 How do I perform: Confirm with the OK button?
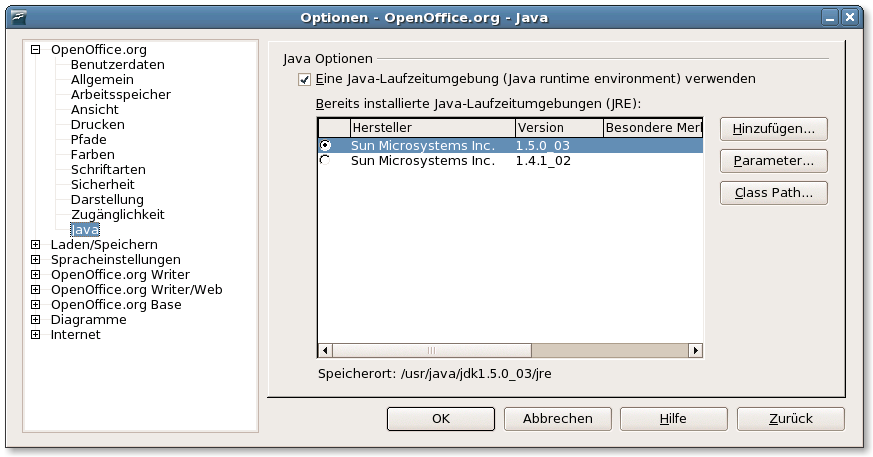tap(440, 419)
